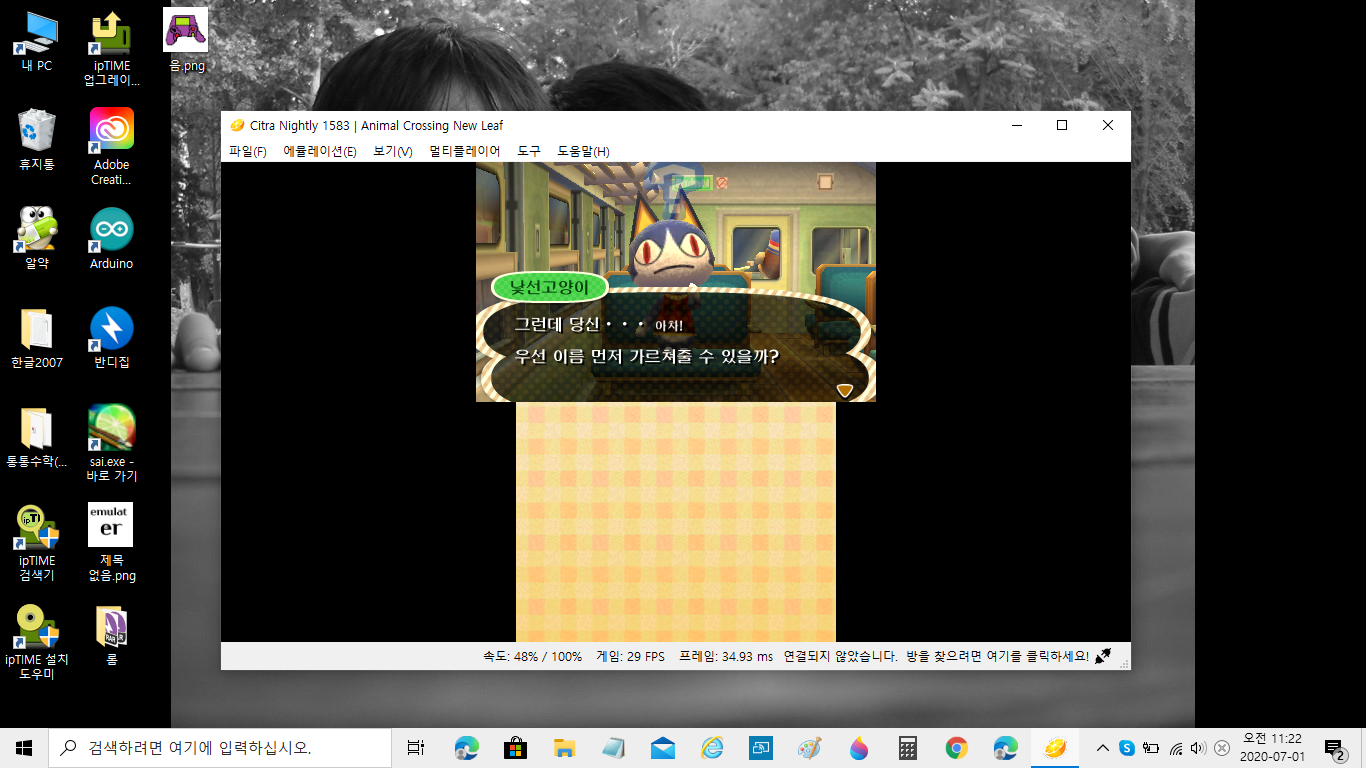The image size is (1366, 768).
Task: Expand the hidden system tray icons
Action: coord(1103,748)
